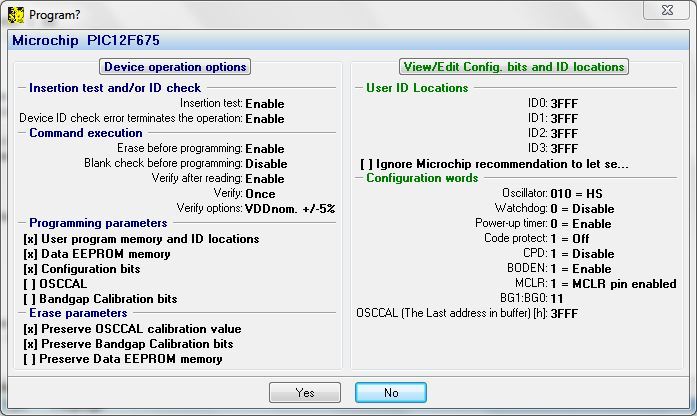Toggle Preserve OSCCAL calibration value

click(x=132, y=329)
